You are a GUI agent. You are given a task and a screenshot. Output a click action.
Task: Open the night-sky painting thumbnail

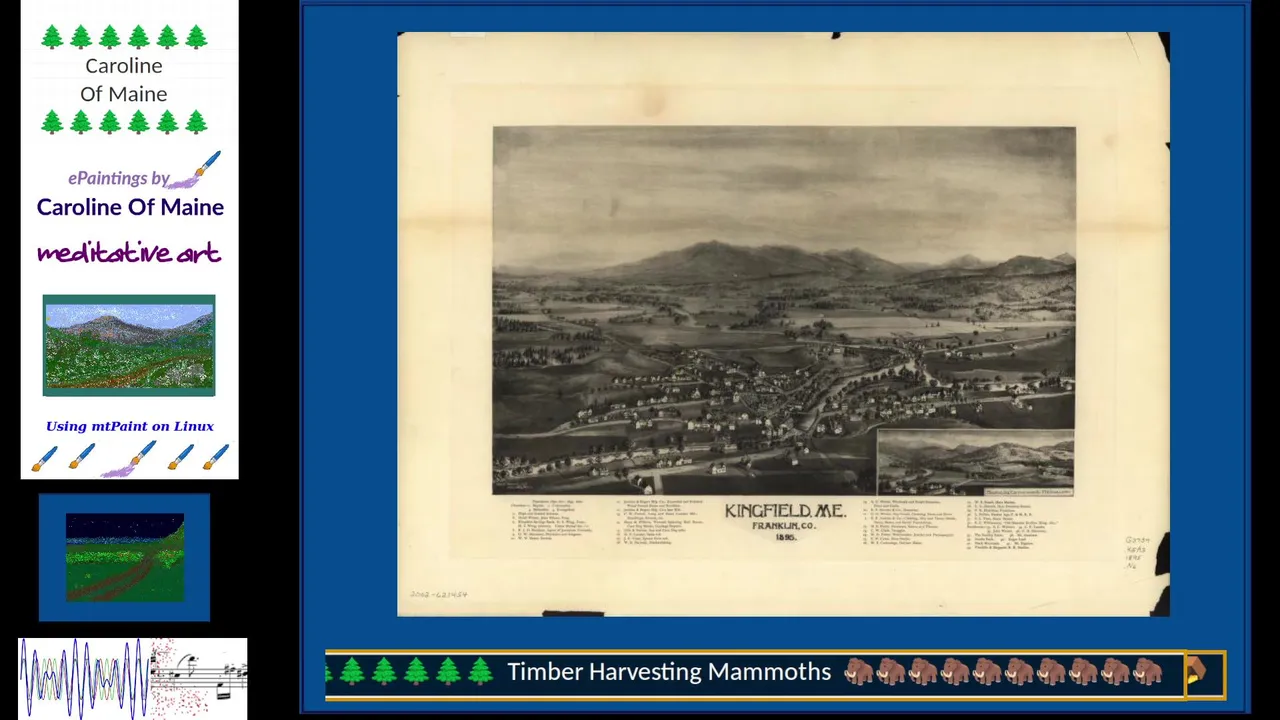point(125,557)
